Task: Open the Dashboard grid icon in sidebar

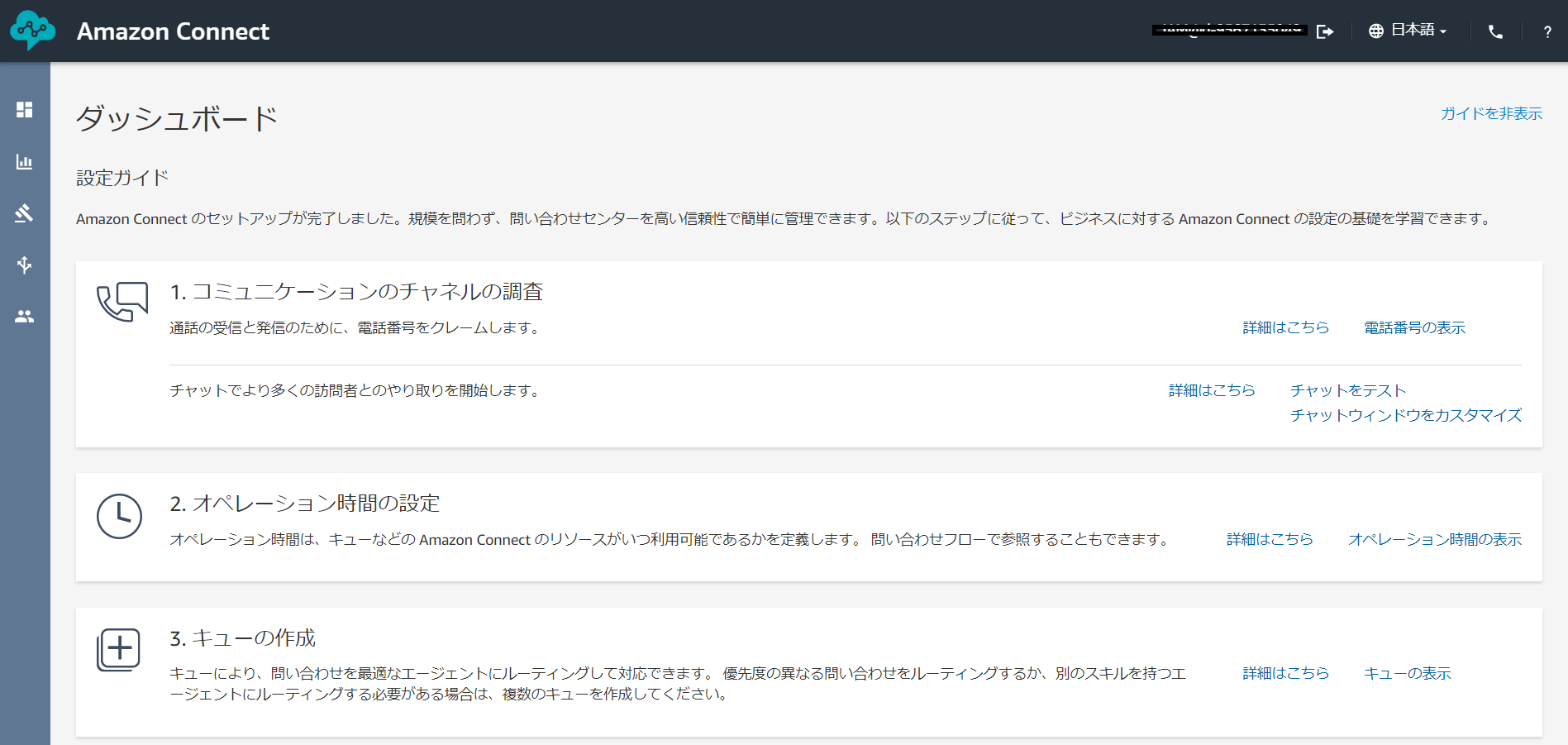Action: (25, 110)
